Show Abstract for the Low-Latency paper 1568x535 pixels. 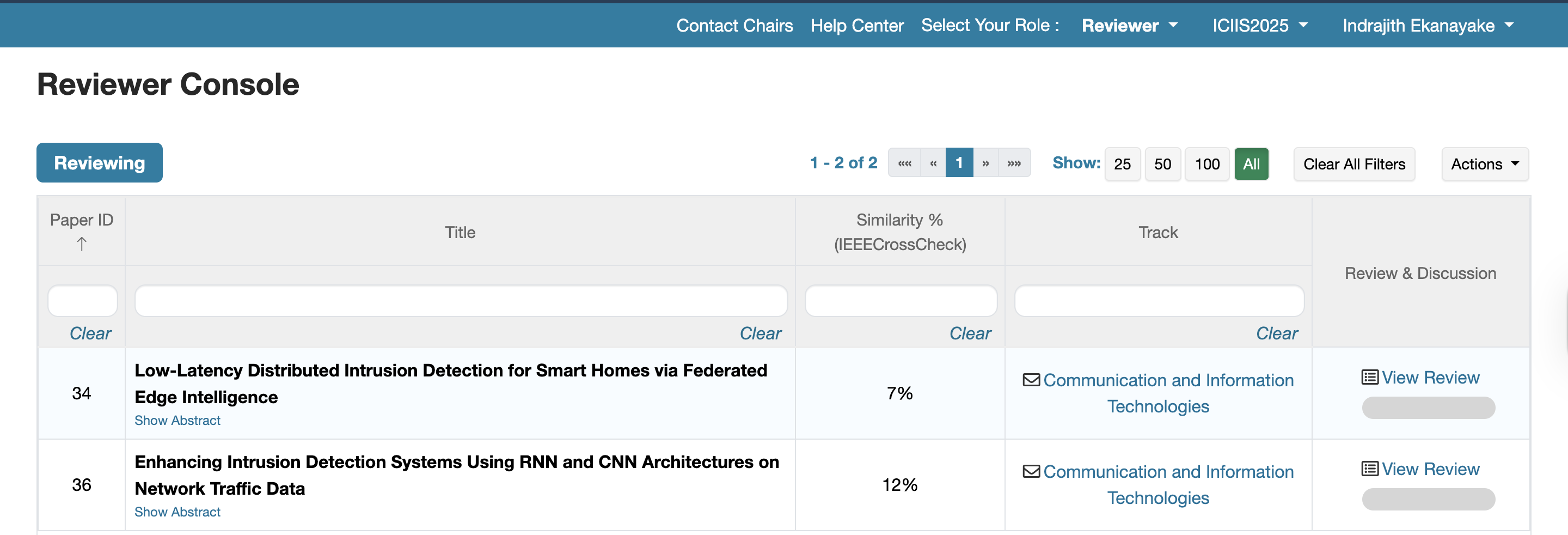click(177, 421)
